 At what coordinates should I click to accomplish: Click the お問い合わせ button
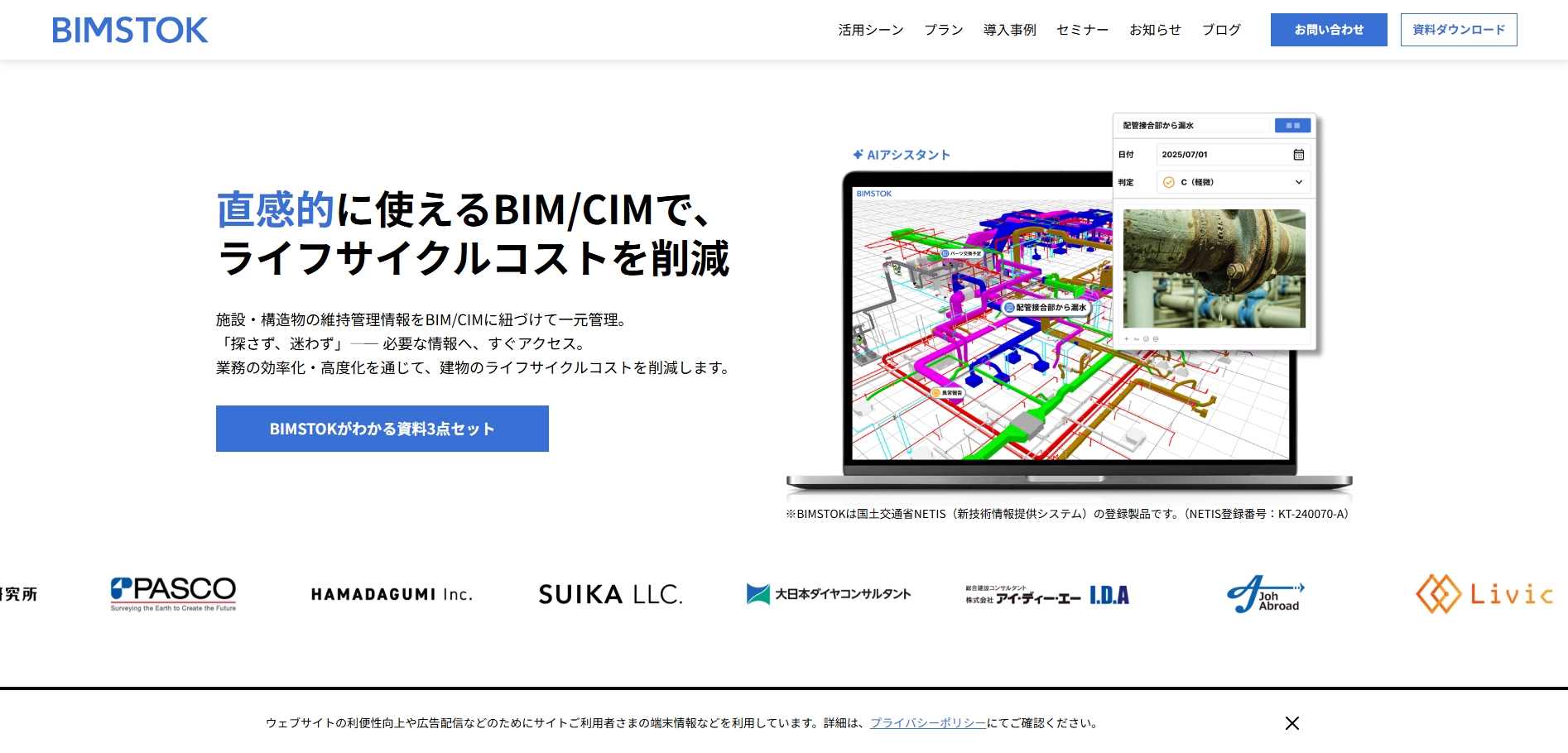[1329, 30]
